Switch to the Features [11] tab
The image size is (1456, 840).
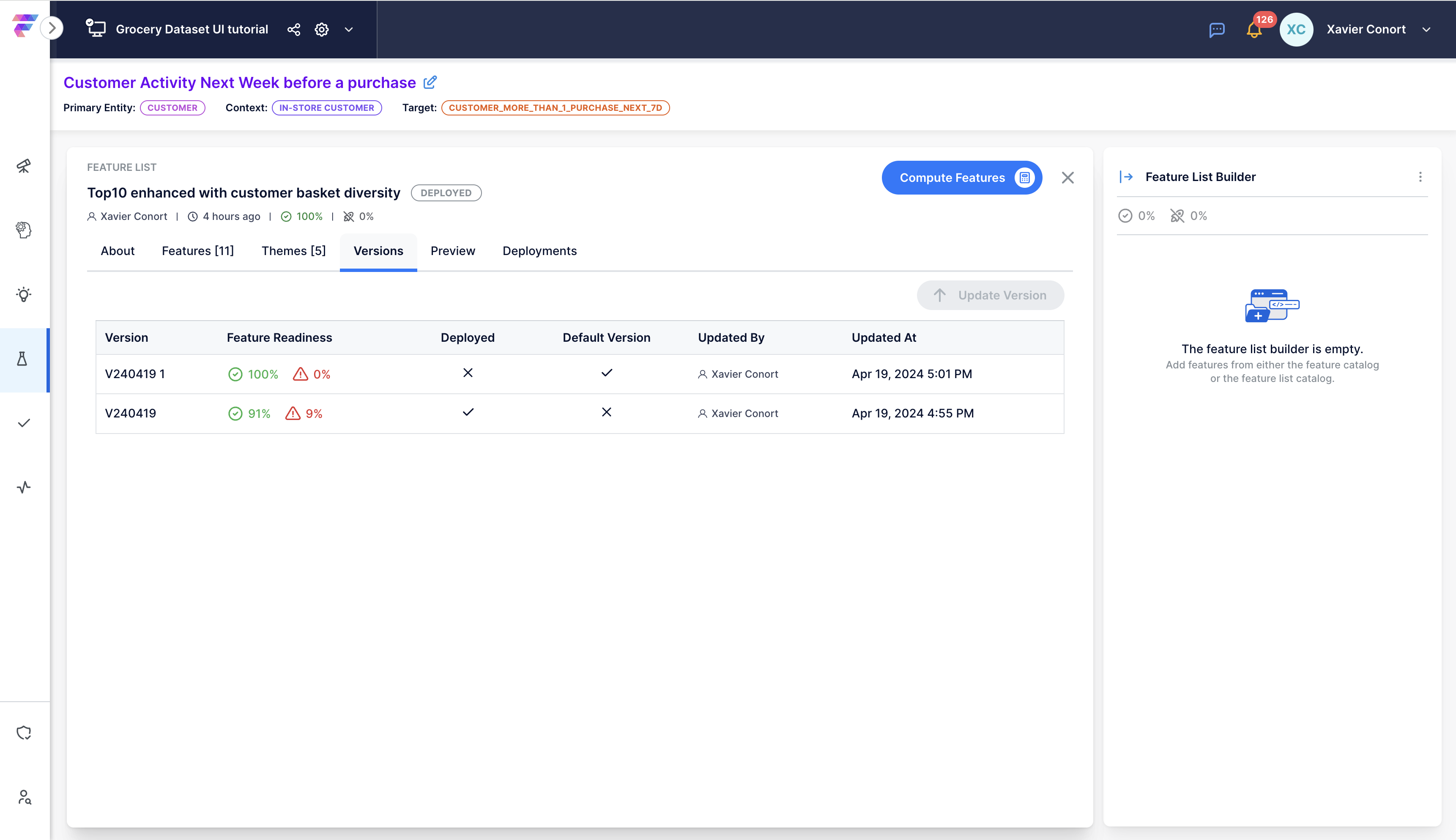click(x=198, y=251)
